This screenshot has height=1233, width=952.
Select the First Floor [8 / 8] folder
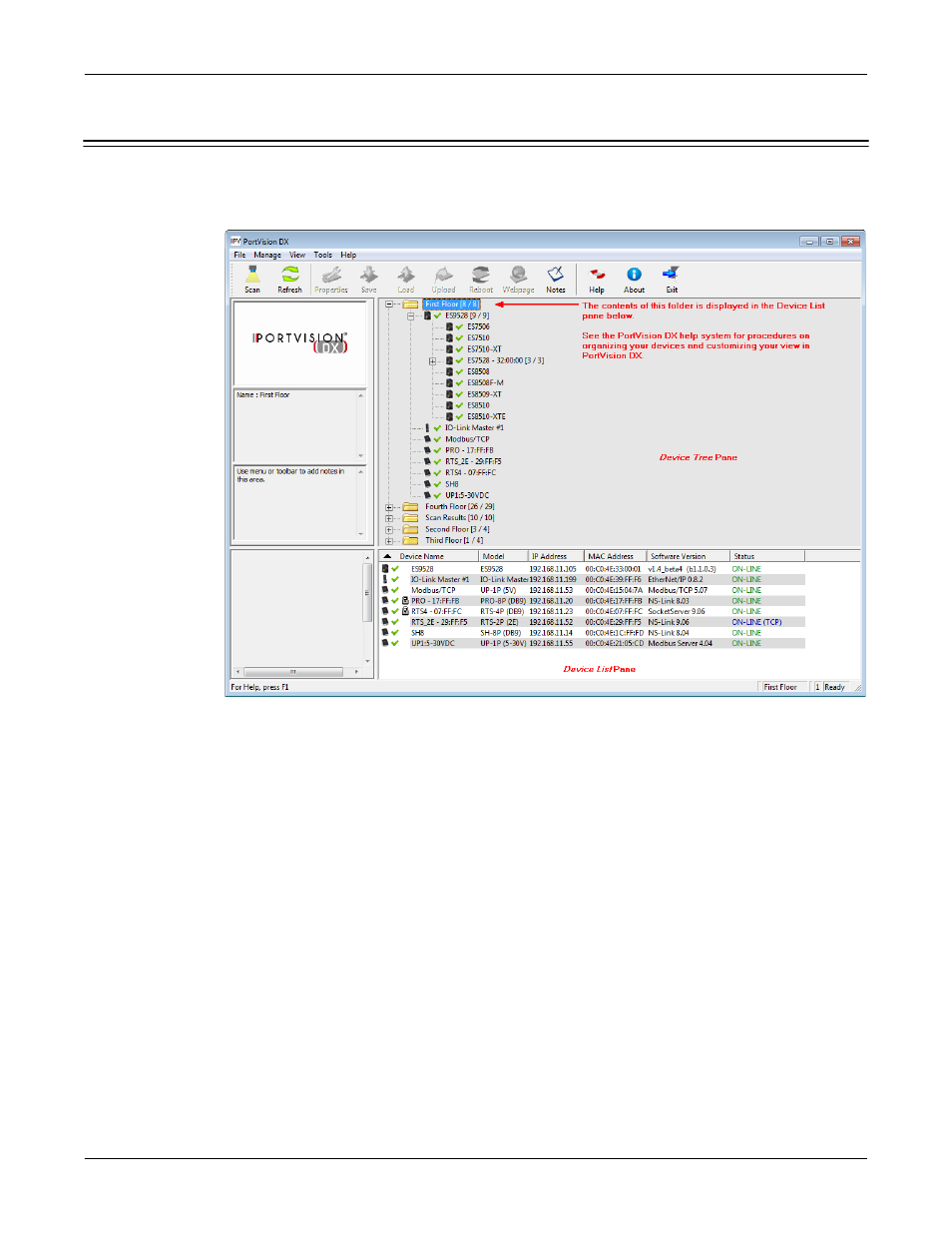(452, 305)
